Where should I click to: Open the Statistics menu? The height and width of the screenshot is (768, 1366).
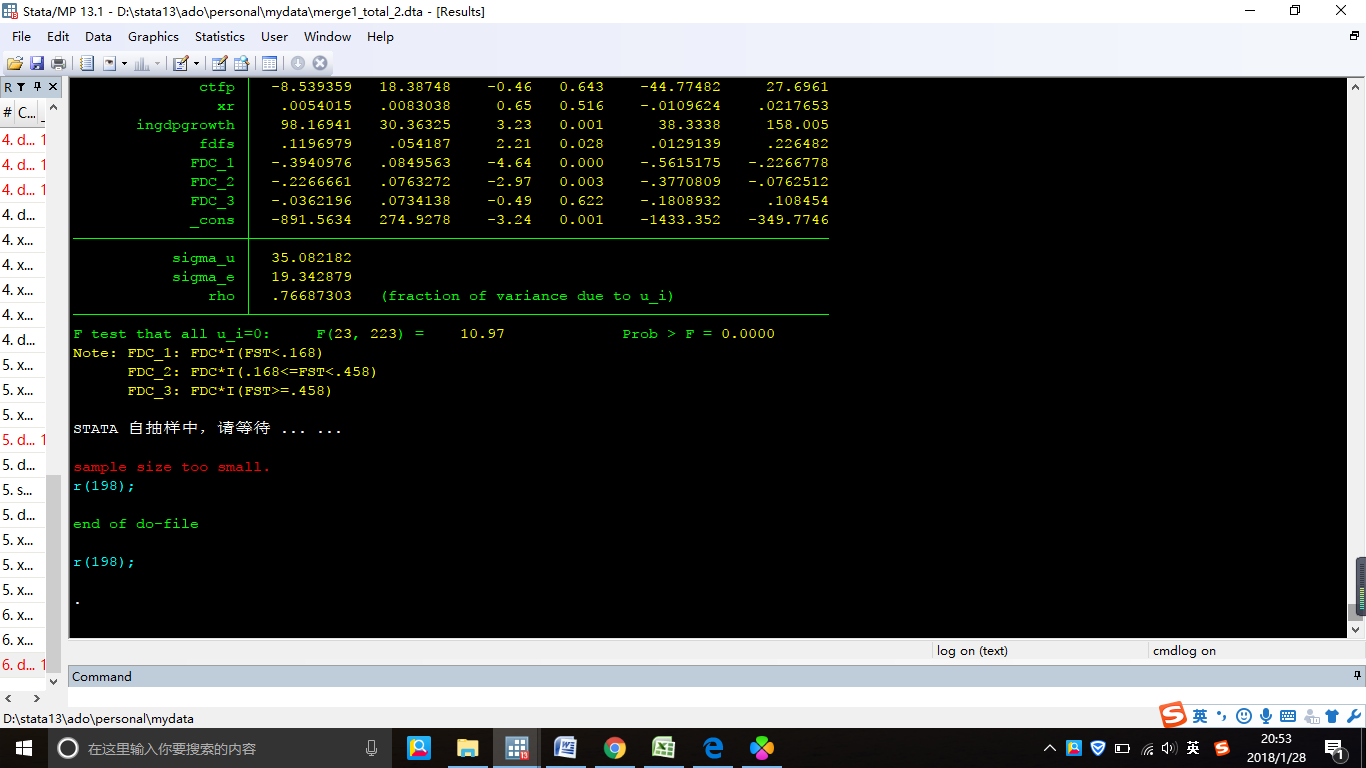(220, 36)
